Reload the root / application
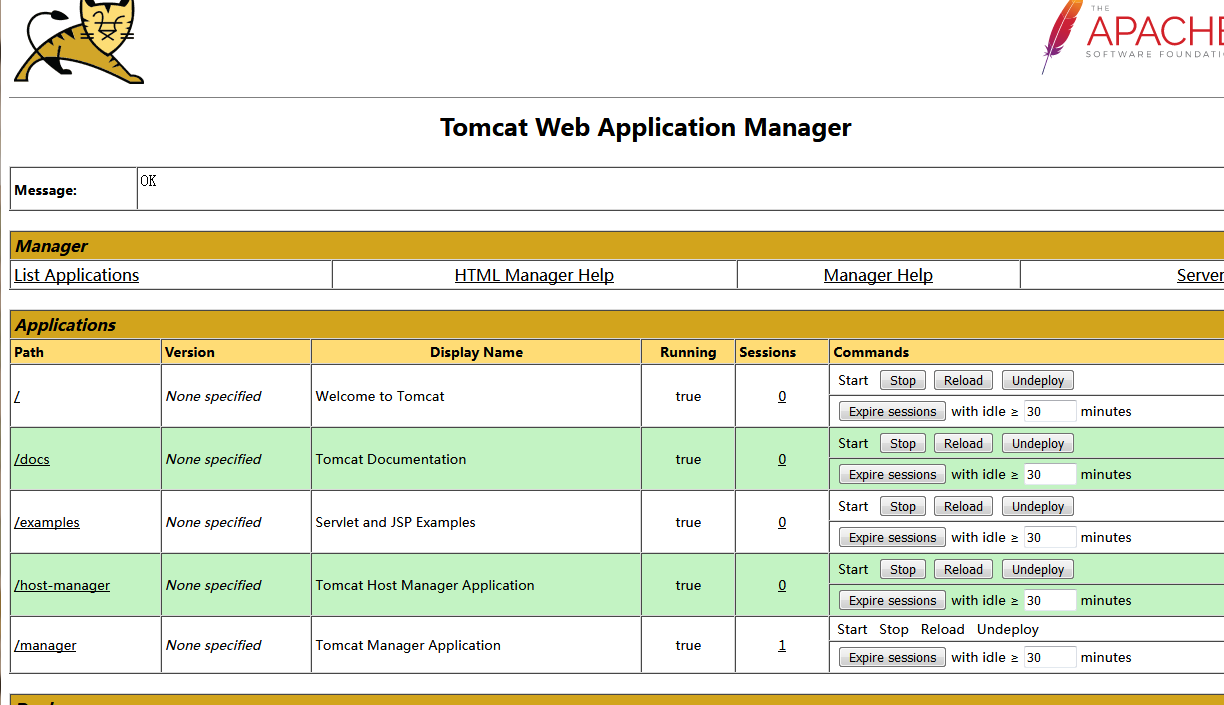Screen dimensions: 1224x705 [x=963, y=380]
